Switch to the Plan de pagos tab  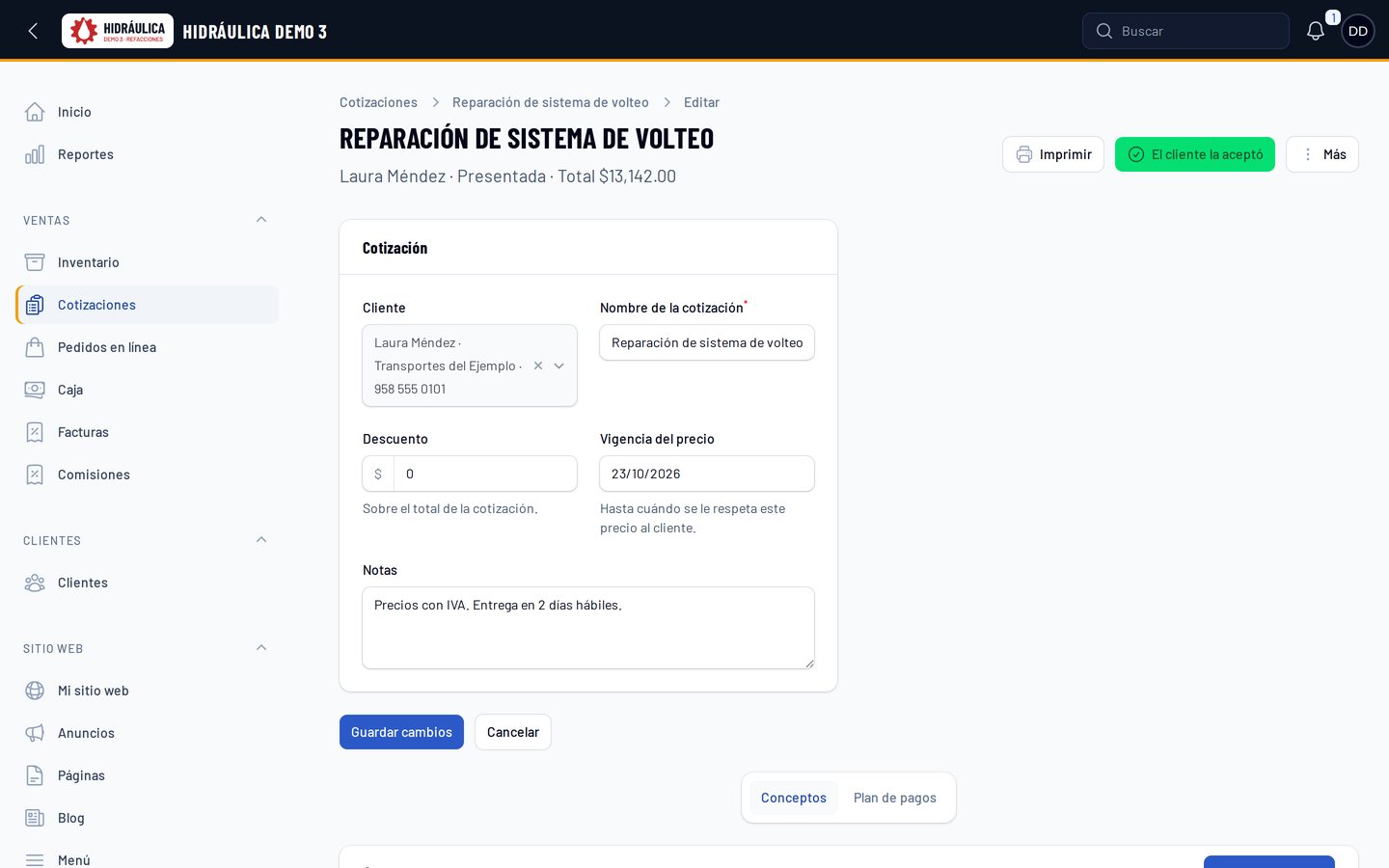895,798
